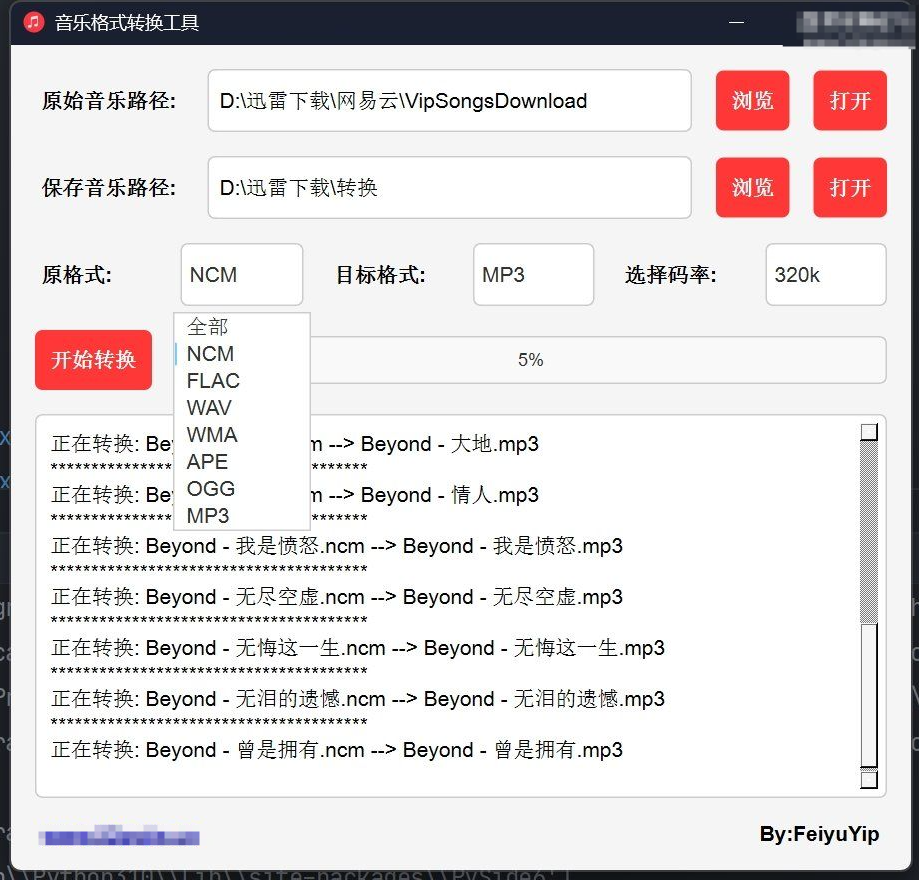Click 打开 to open the source folder
This screenshot has width=919, height=880.
[849, 100]
